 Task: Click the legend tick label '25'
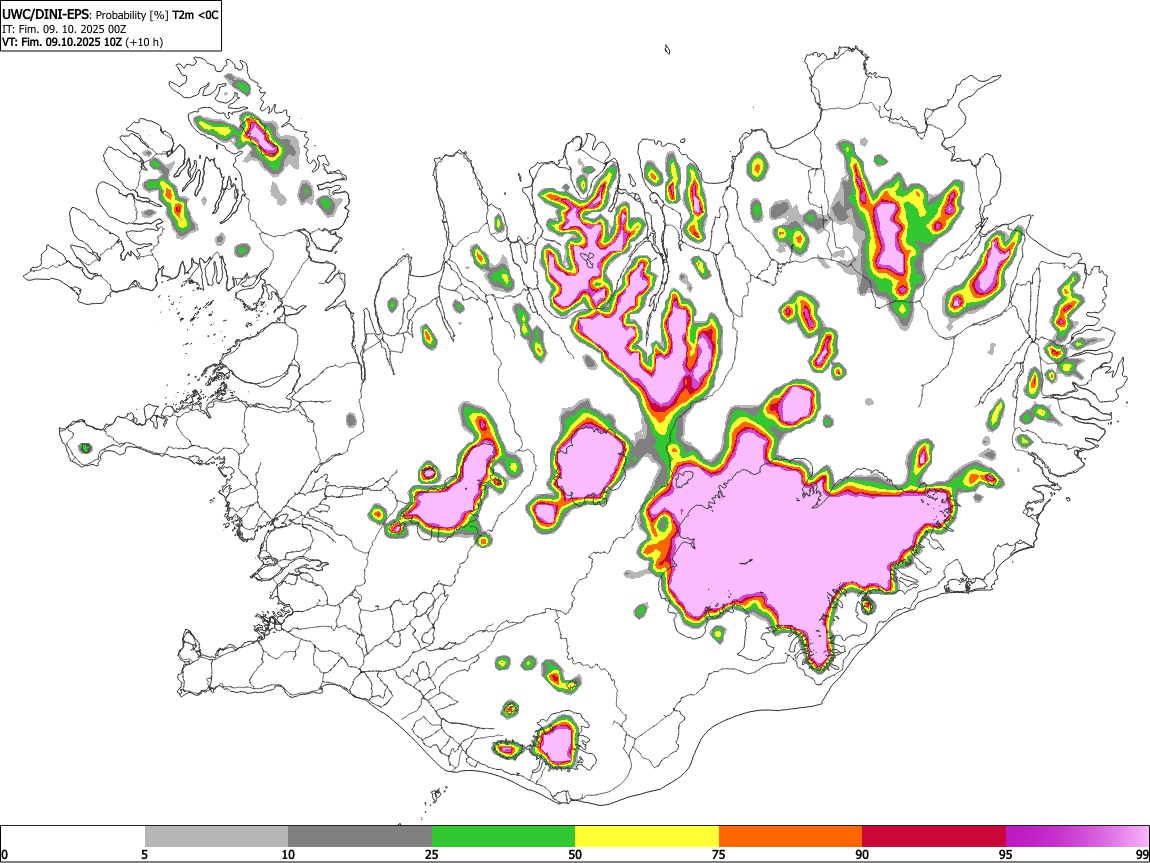point(432,855)
